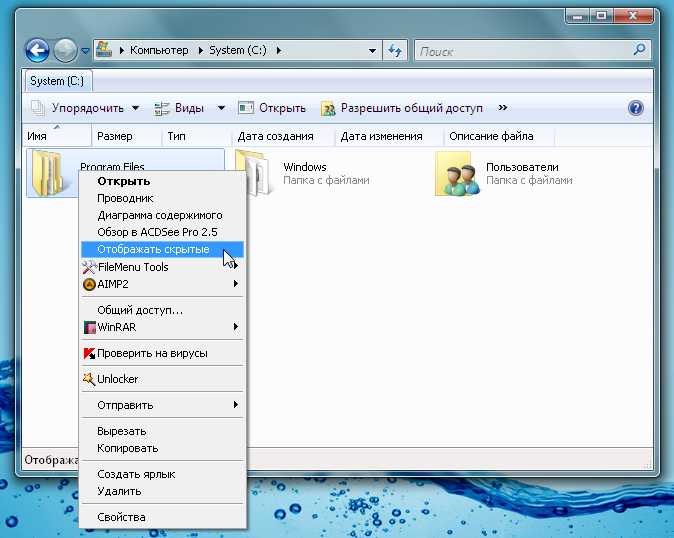Open the Упорядочить menu
This screenshot has width=674, height=538.
pos(86,108)
